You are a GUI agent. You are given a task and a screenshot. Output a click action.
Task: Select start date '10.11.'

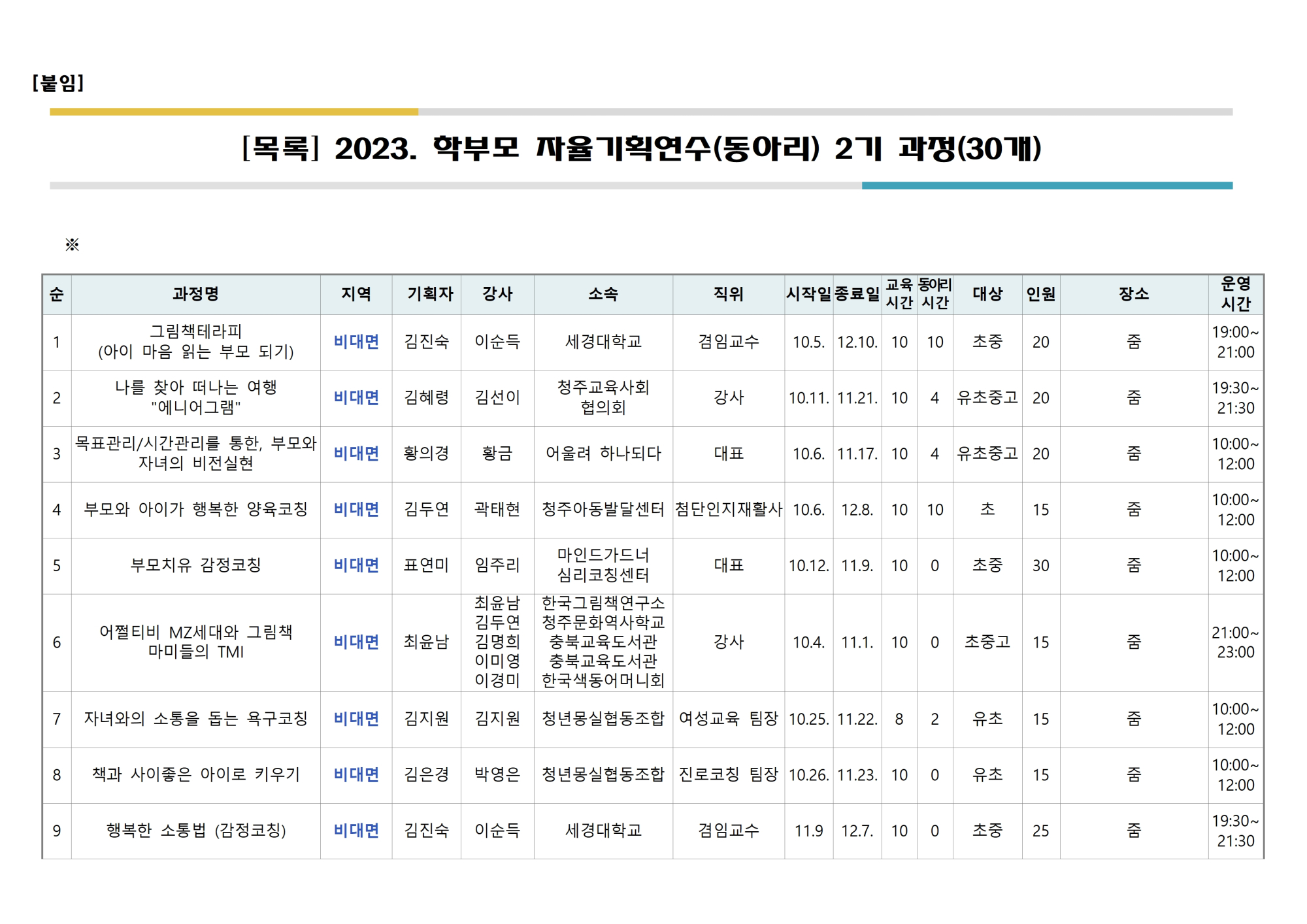[x=809, y=398]
